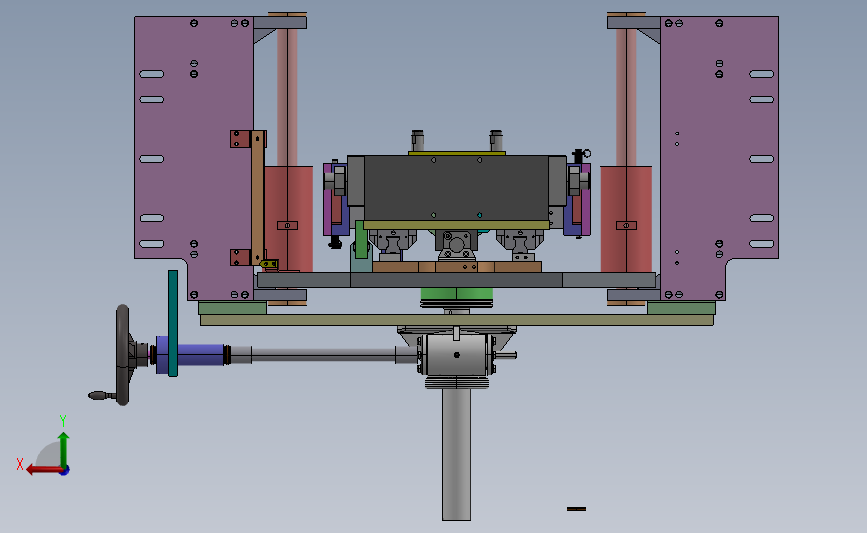Click the silver gearbox housing below plate
867x533 pixels.
[456, 355]
